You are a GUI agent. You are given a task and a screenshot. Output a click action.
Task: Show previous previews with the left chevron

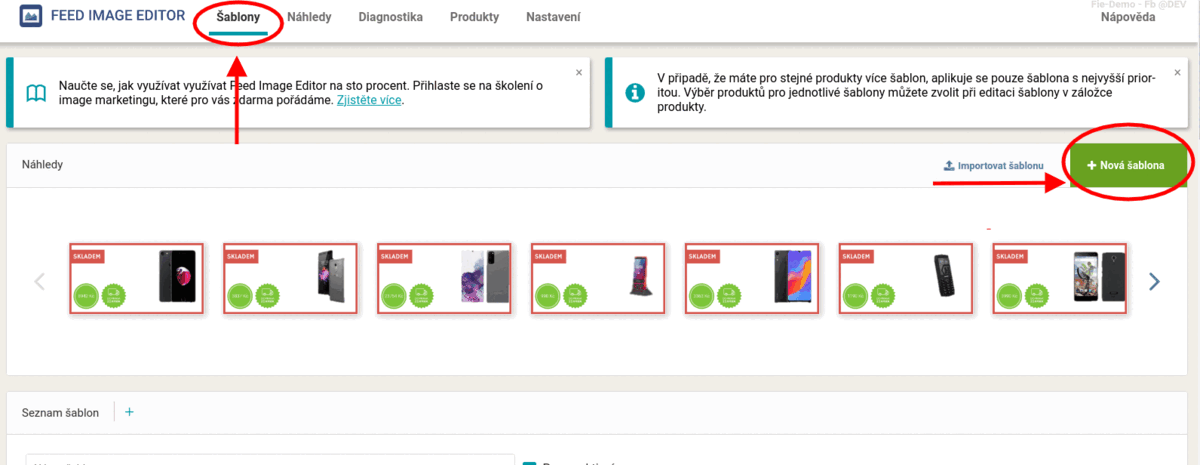coord(40,281)
